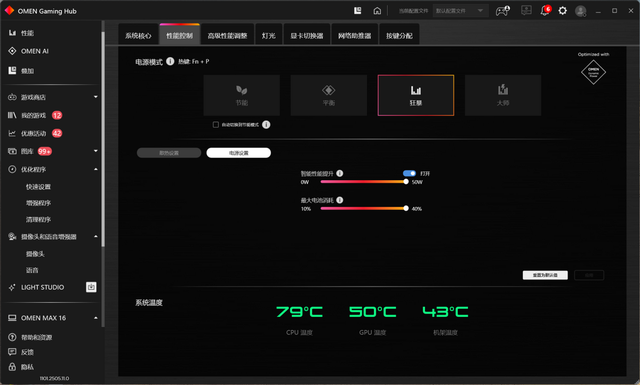Viewport: 640px width, 385px height.
Task: Click the 重置为默认值 reset button
Action: [x=545, y=275]
